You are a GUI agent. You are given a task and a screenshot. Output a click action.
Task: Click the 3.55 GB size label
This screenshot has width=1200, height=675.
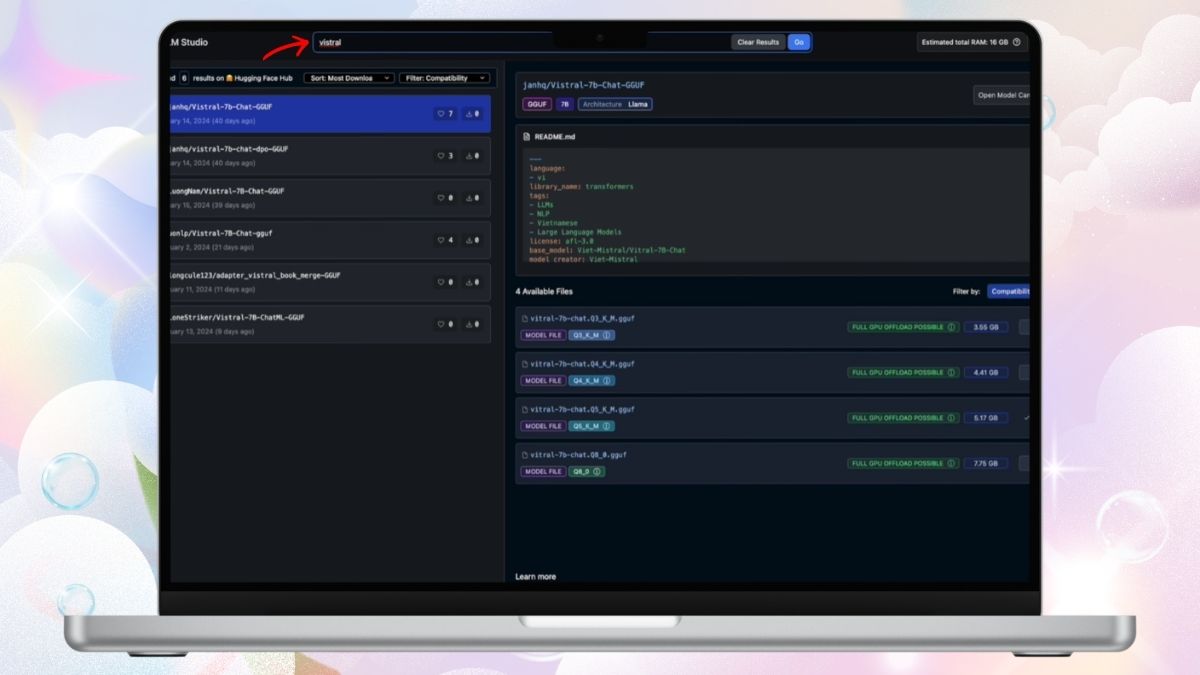pyautogui.click(x=986, y=327)
